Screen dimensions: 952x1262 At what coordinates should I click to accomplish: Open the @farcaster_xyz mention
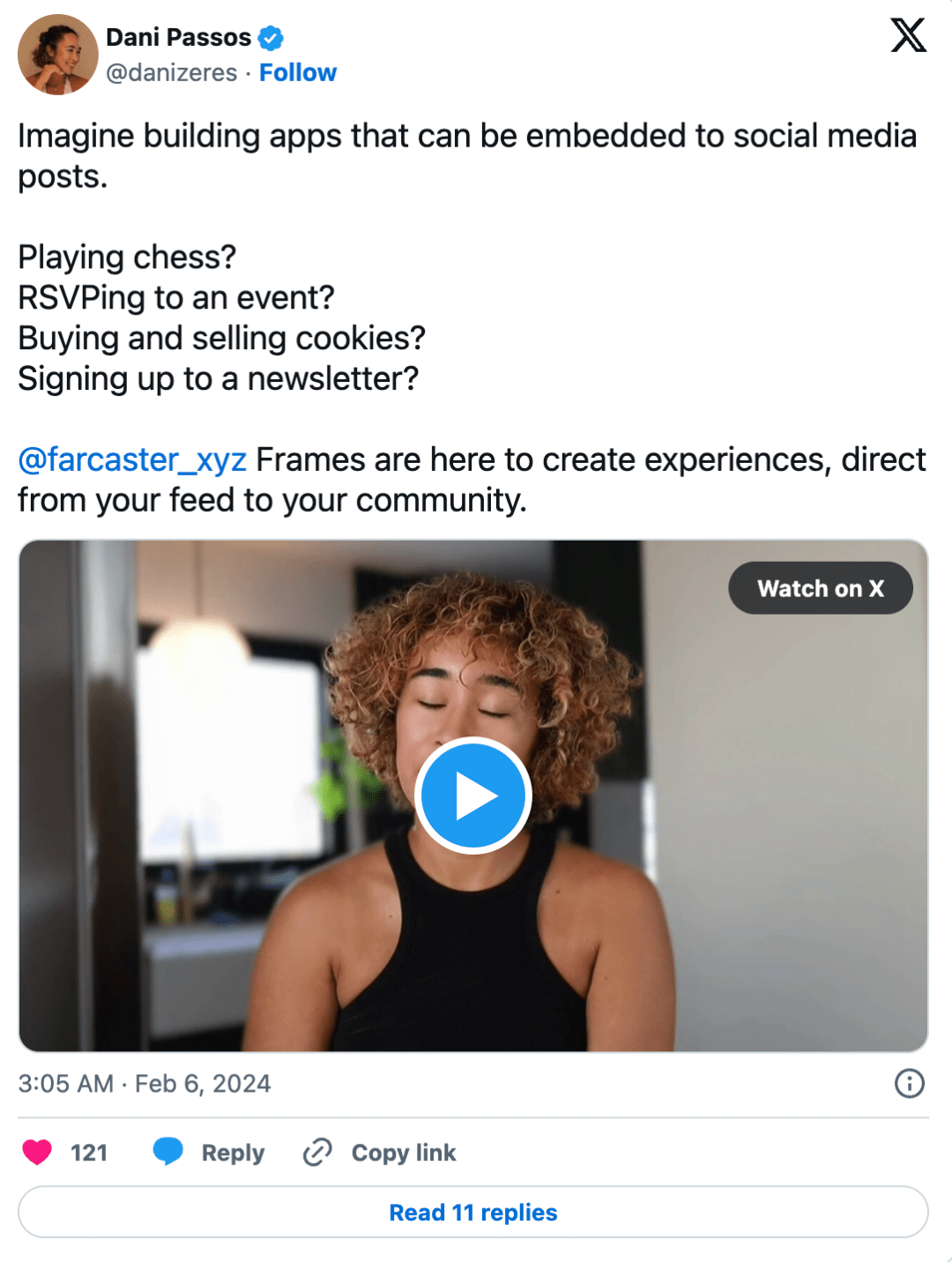(132, 459)
